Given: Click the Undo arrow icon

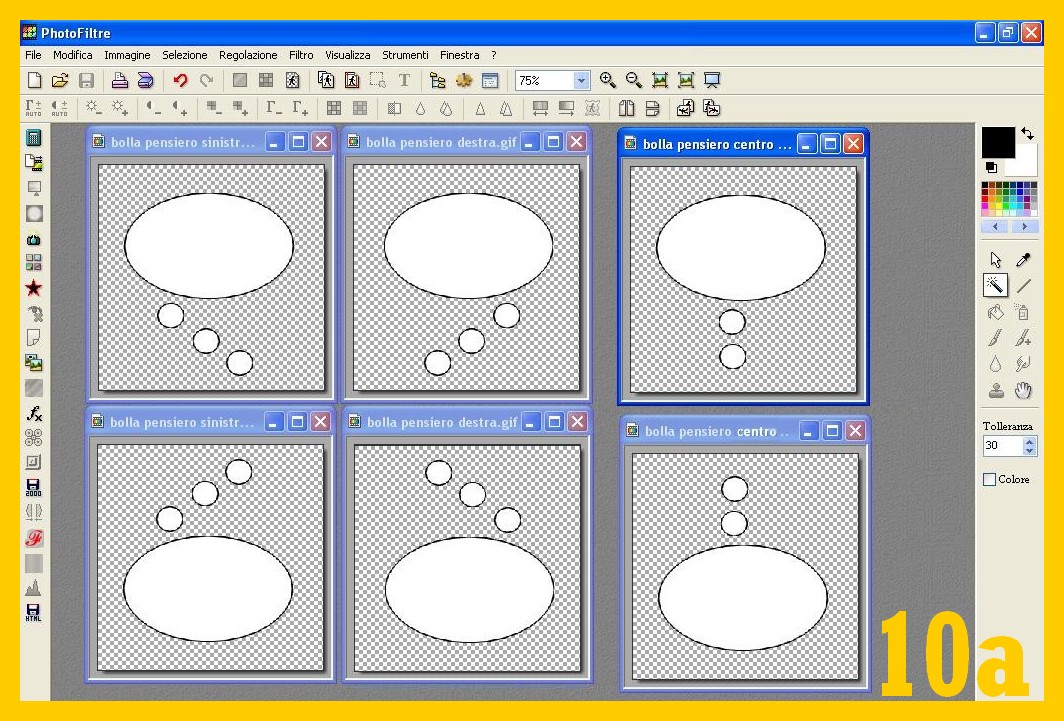Looking at the screenshot, I should point(181,81).
